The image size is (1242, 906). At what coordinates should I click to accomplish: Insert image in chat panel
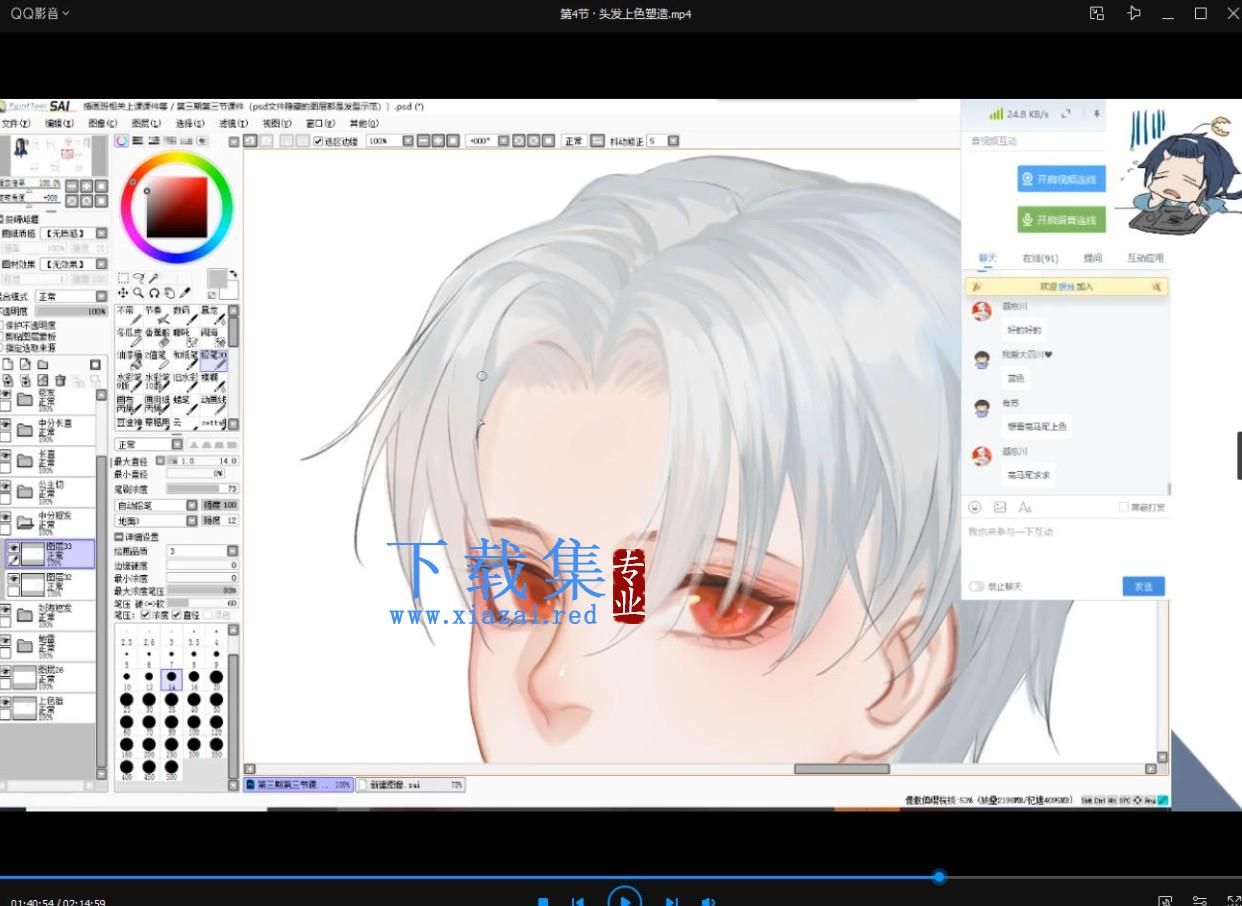[x=1000, y=508]
